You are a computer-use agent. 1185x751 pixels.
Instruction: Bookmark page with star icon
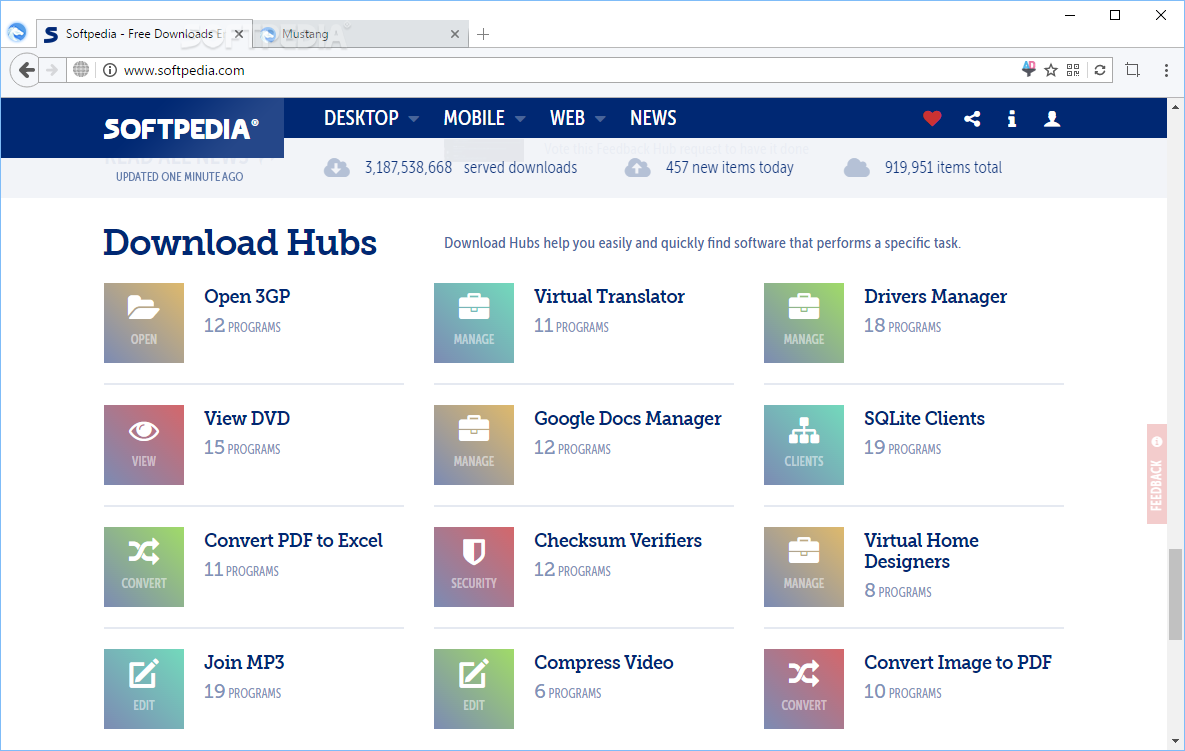[x=1050, y=70]
